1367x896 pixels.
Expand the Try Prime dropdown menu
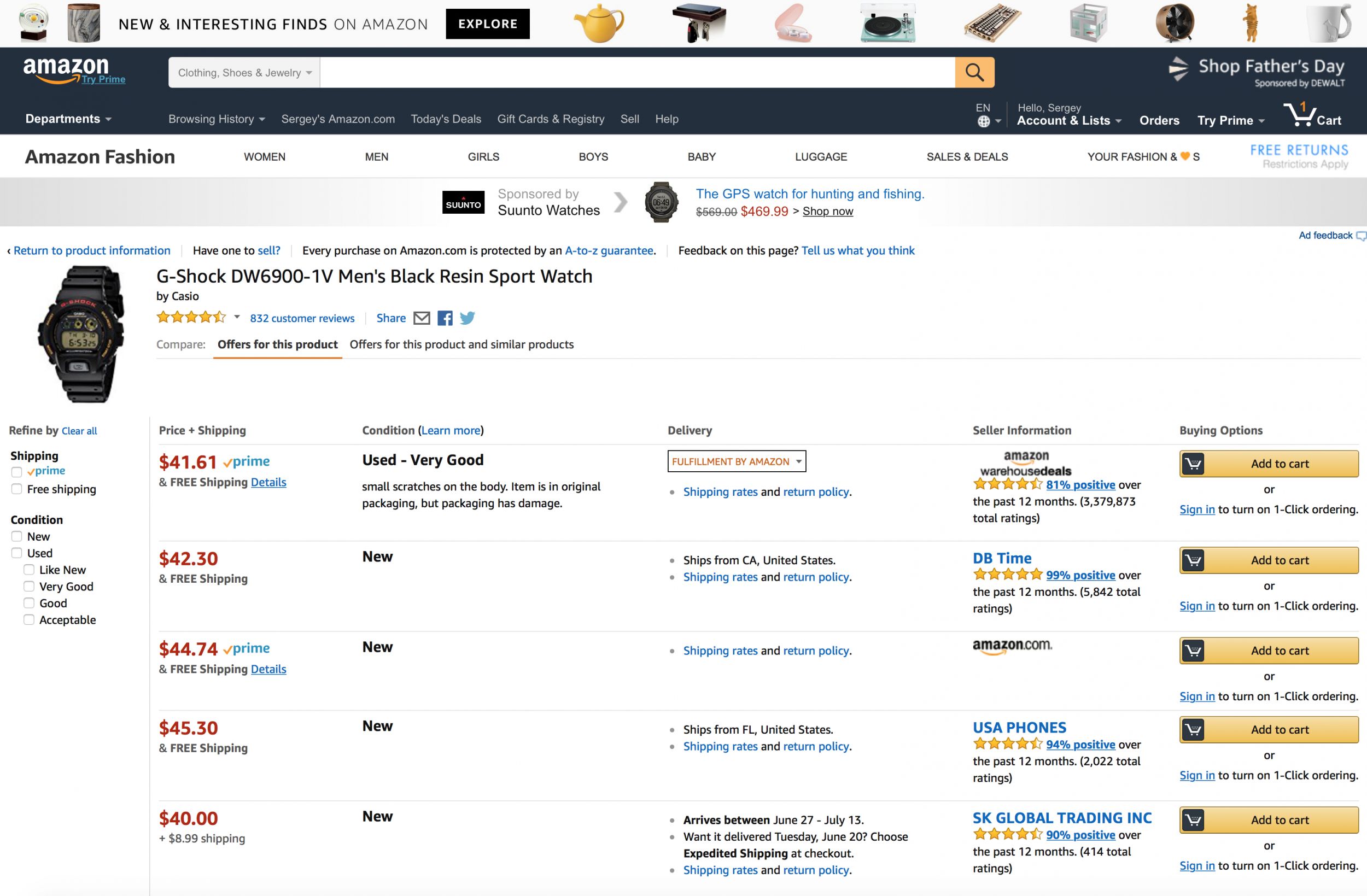point(1231,121)
